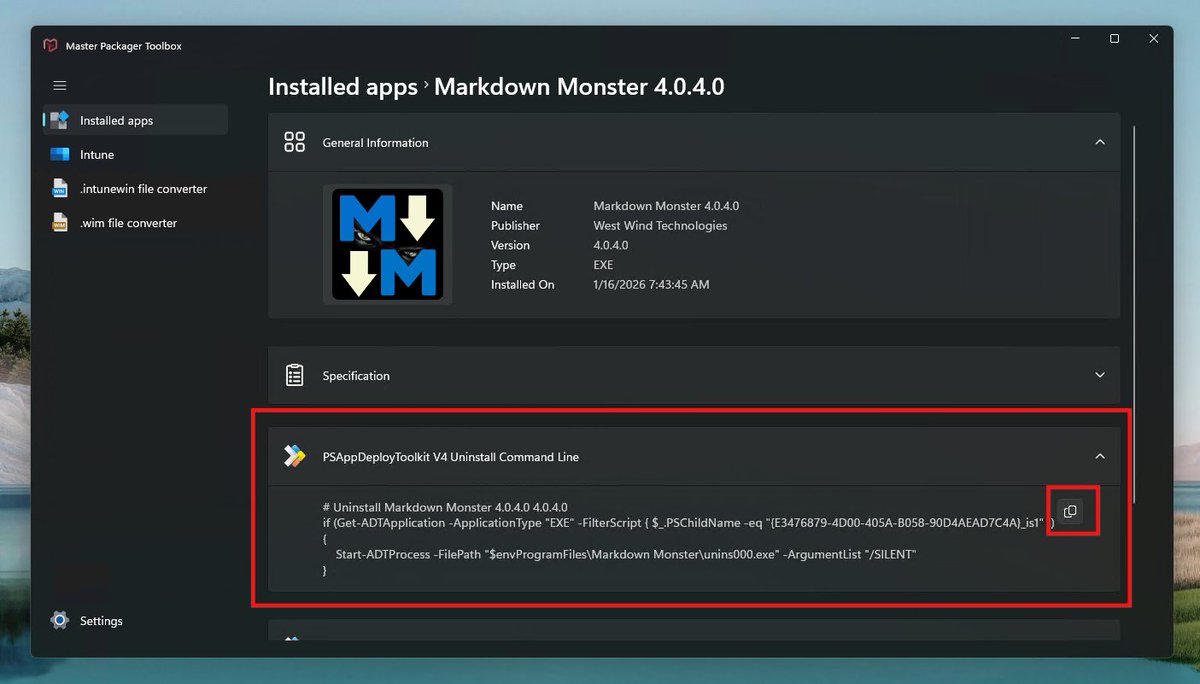This screenshot has height=684, width=1200.
Task: Click the vertical scrollbar of the details pane
Action: (x=1134, y=314)
